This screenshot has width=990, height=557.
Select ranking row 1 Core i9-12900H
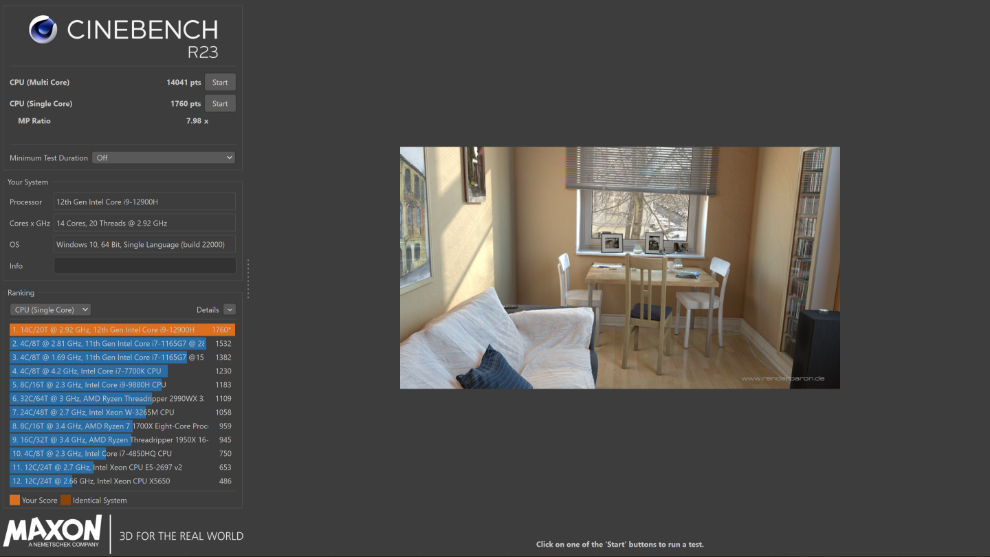coord(122,330)
